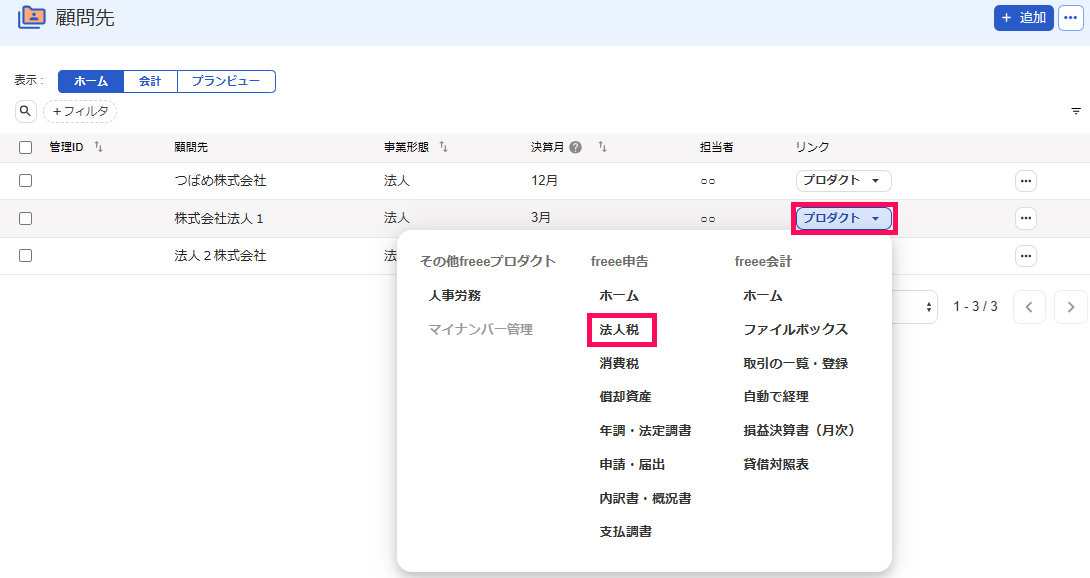
Task: Select 貸借対照表 menu item
Action: click(776, 465)
